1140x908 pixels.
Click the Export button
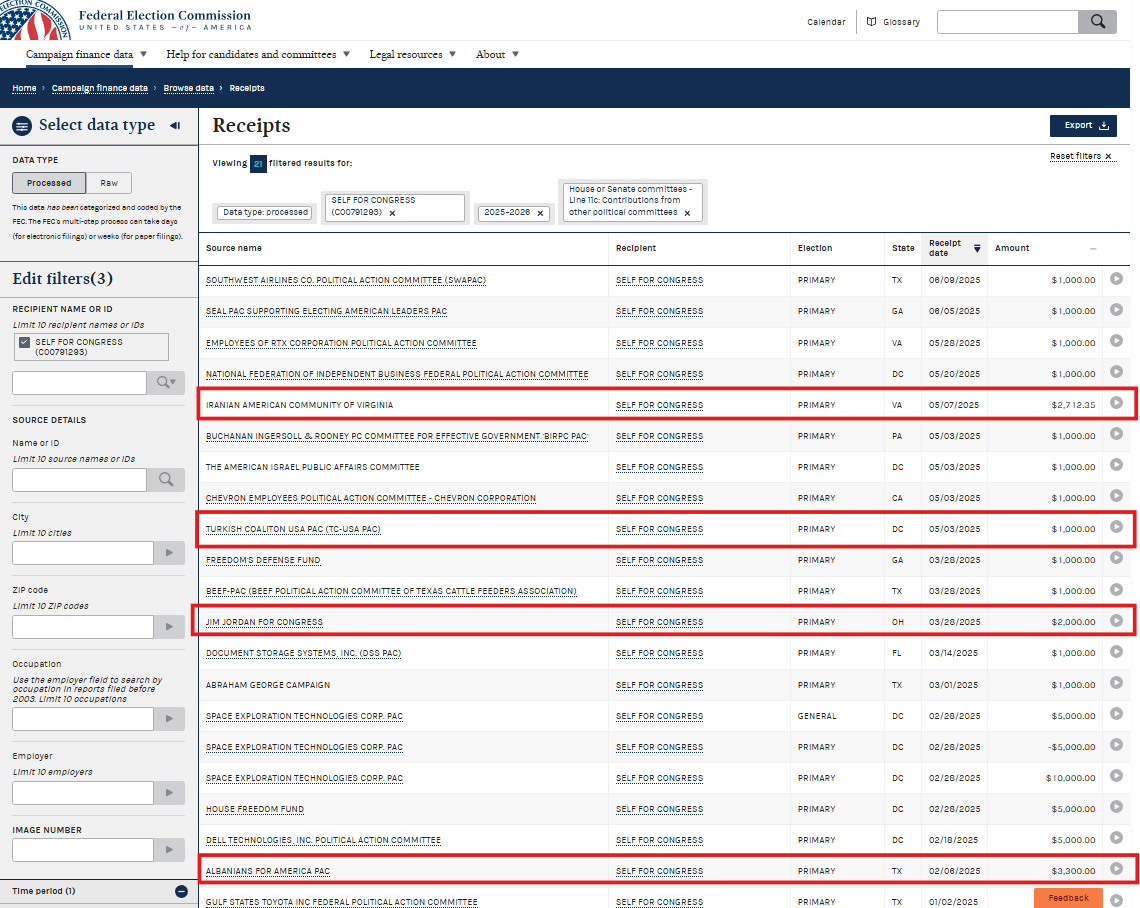[x=1083, y=126]
